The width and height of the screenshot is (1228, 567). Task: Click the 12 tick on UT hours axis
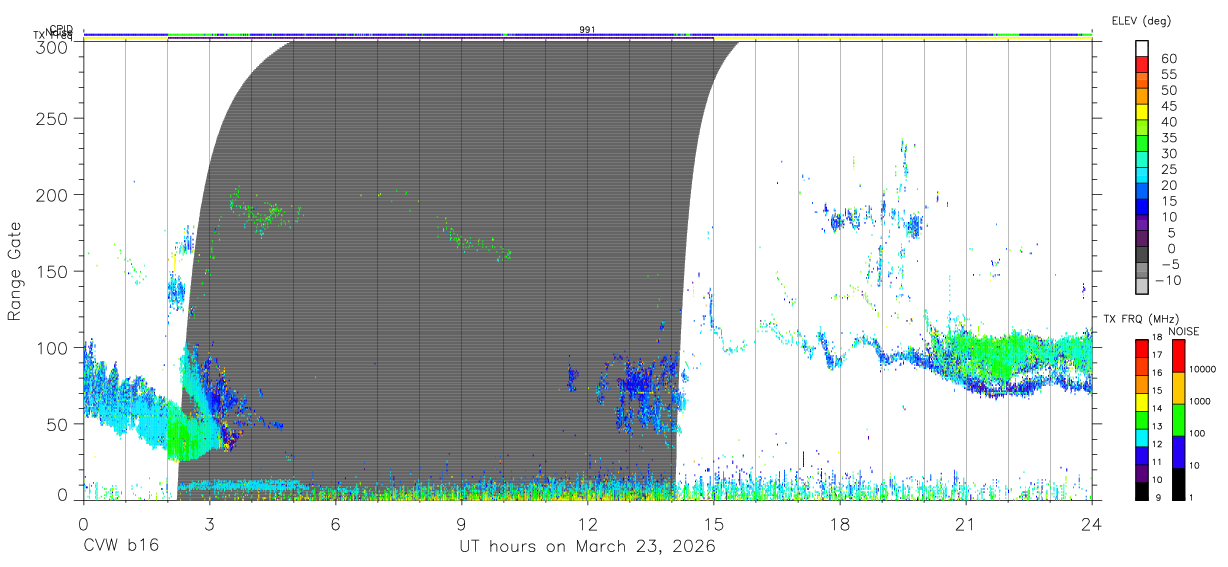point(587,524)
